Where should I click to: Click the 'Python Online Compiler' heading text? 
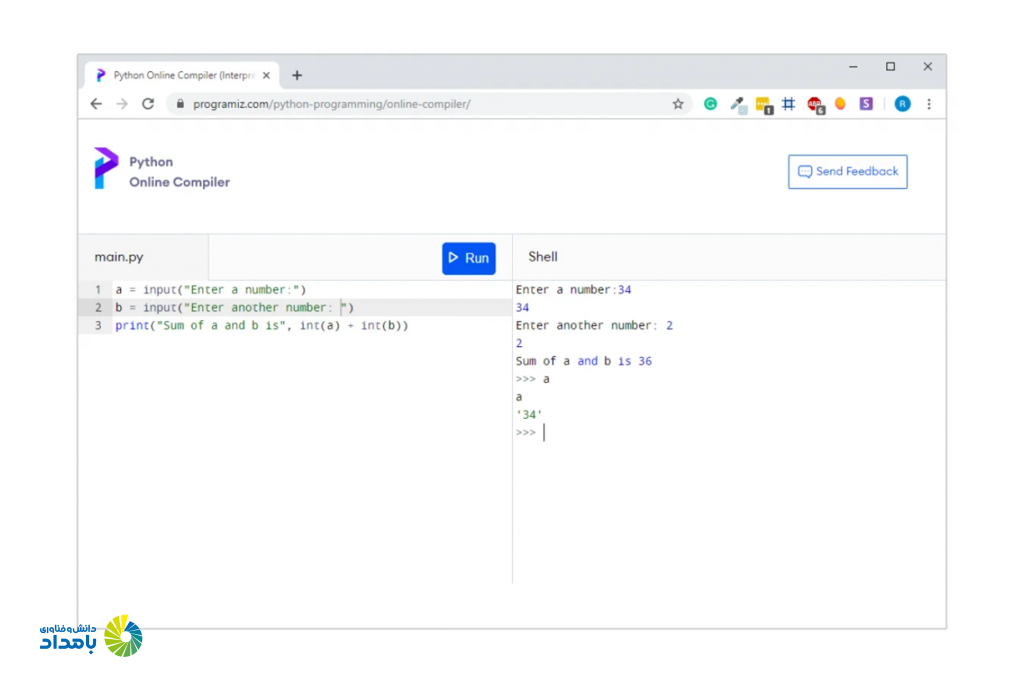point(180,172)
